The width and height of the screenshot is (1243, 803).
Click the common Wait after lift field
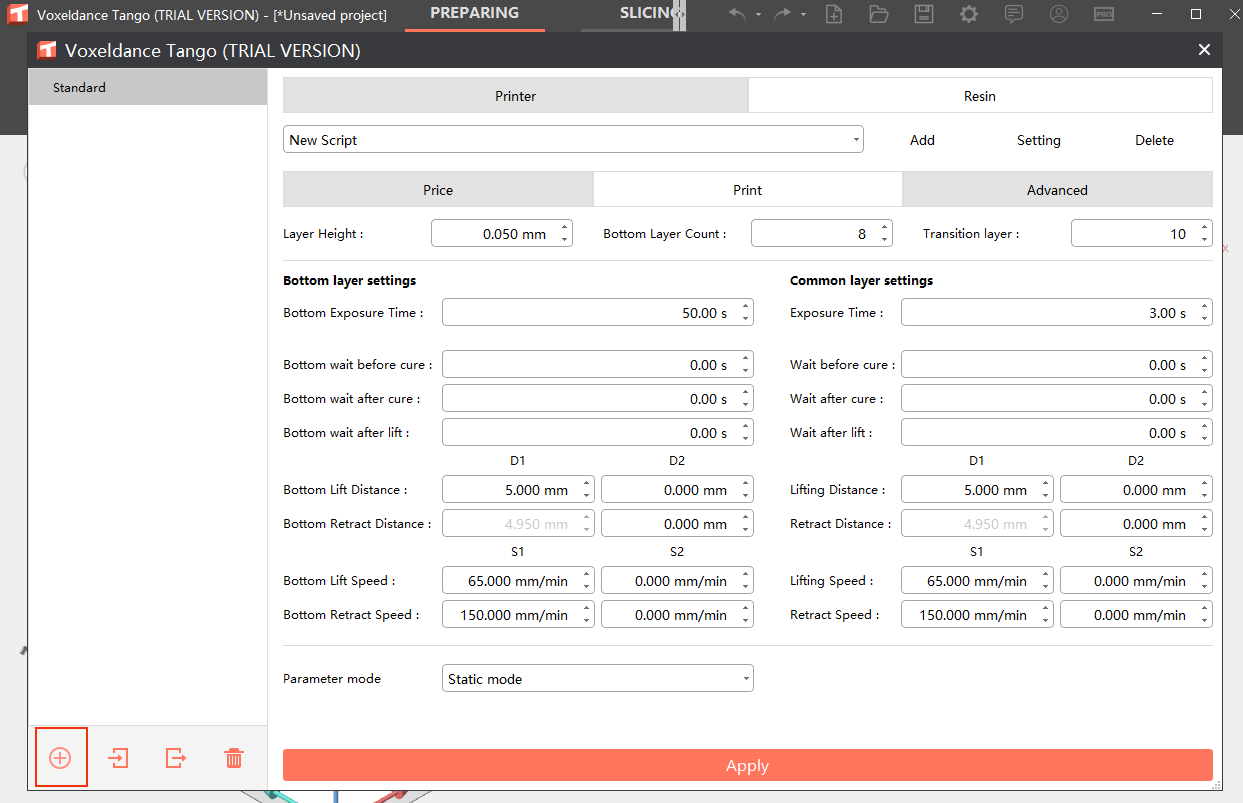click(x=1057, y=433)
